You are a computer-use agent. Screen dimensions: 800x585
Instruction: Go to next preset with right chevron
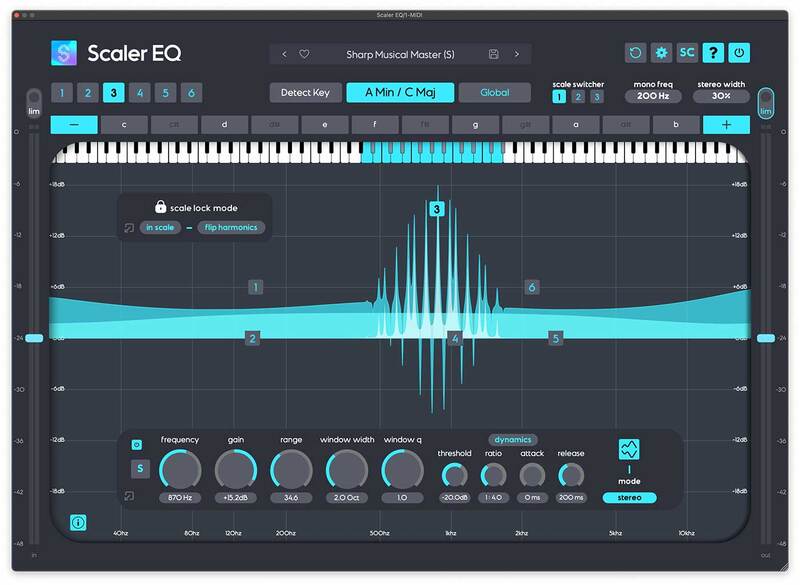517,54
